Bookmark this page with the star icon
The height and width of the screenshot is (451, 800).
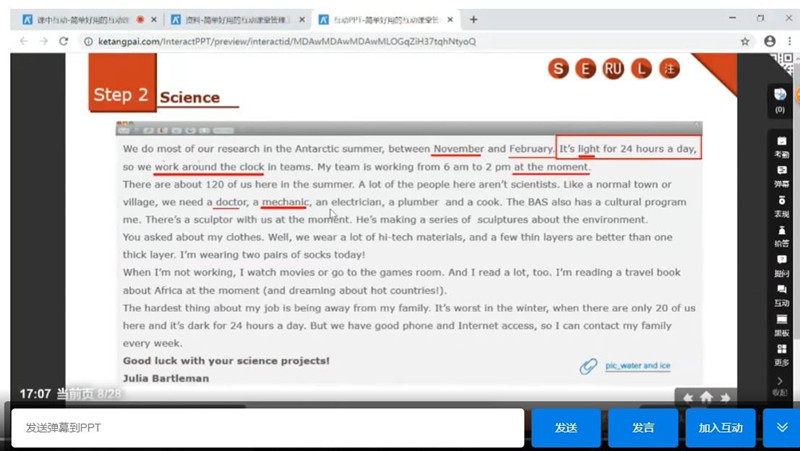[745, 41]
